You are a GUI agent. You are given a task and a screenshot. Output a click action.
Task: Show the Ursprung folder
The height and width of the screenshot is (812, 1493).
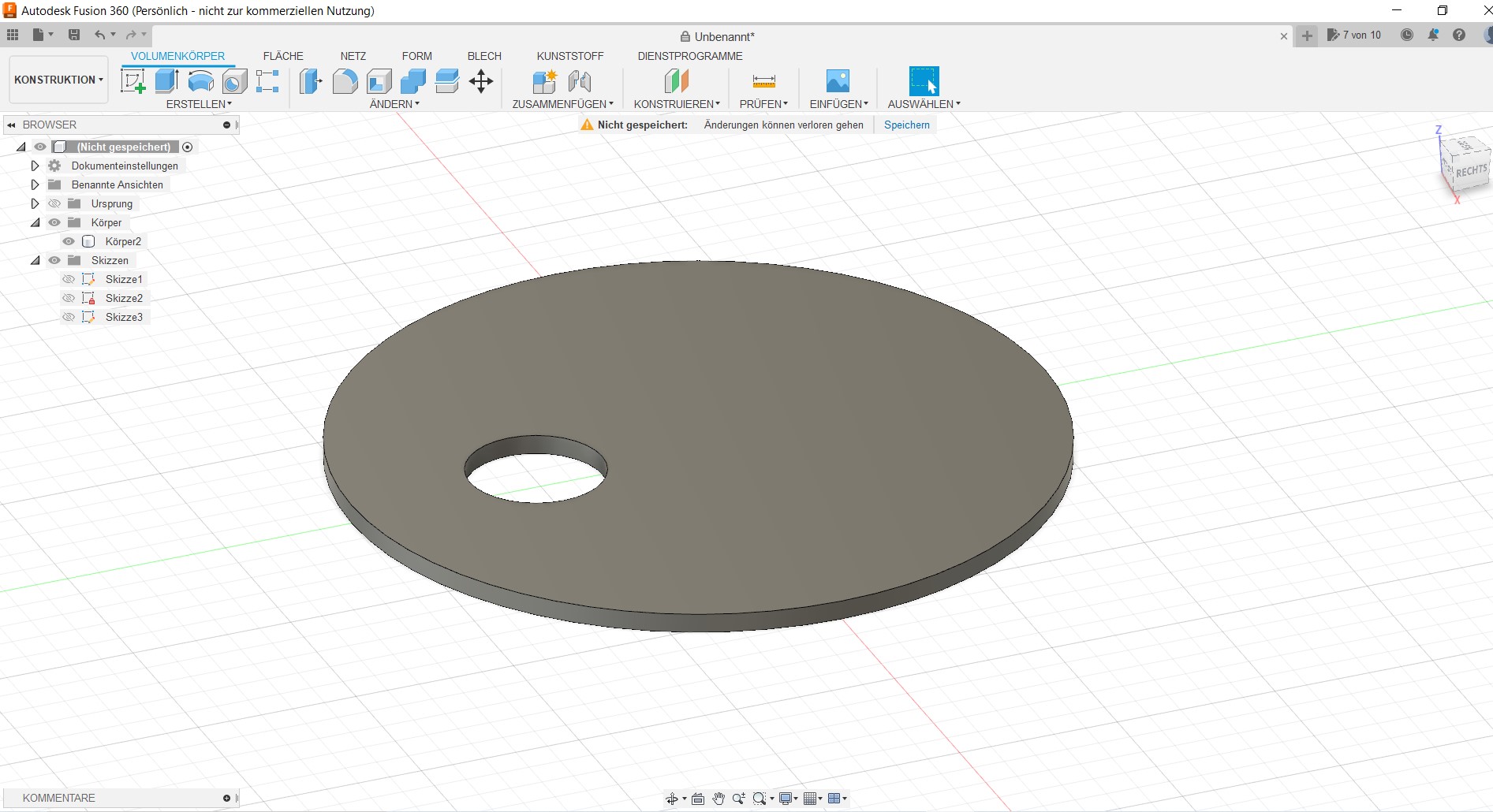pyautogui.click(x=54, y=203)
